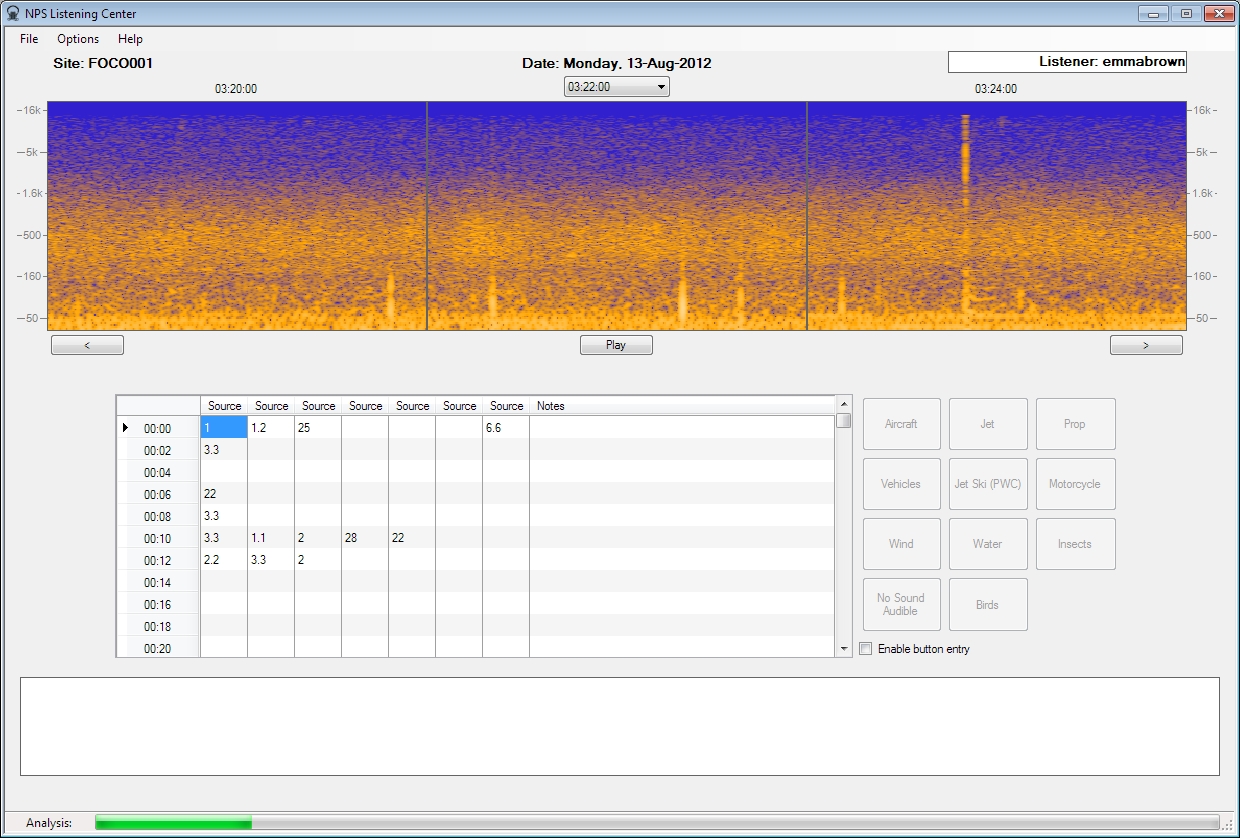
Task: Click the Jet Ski (PWC) button
Action: (x=987, y=484)
